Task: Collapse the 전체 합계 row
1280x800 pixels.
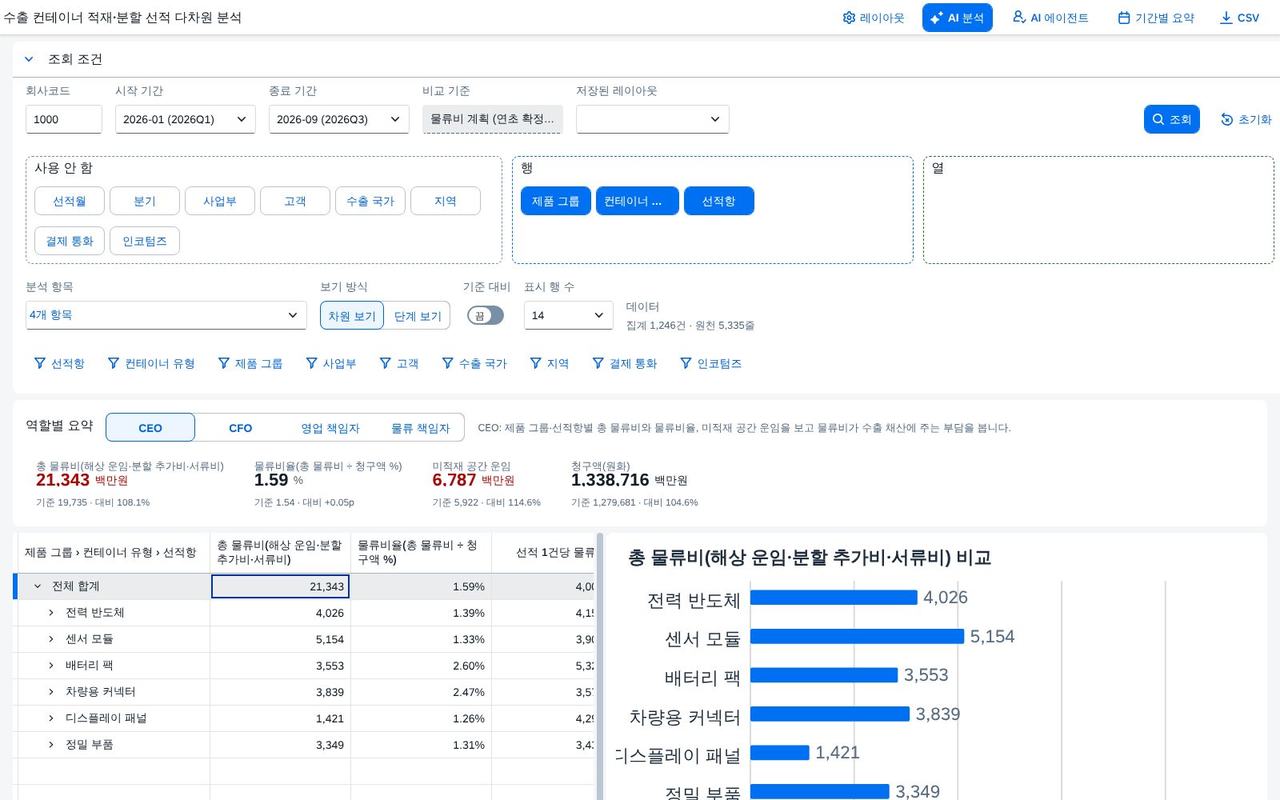Action: pos(38,586)
